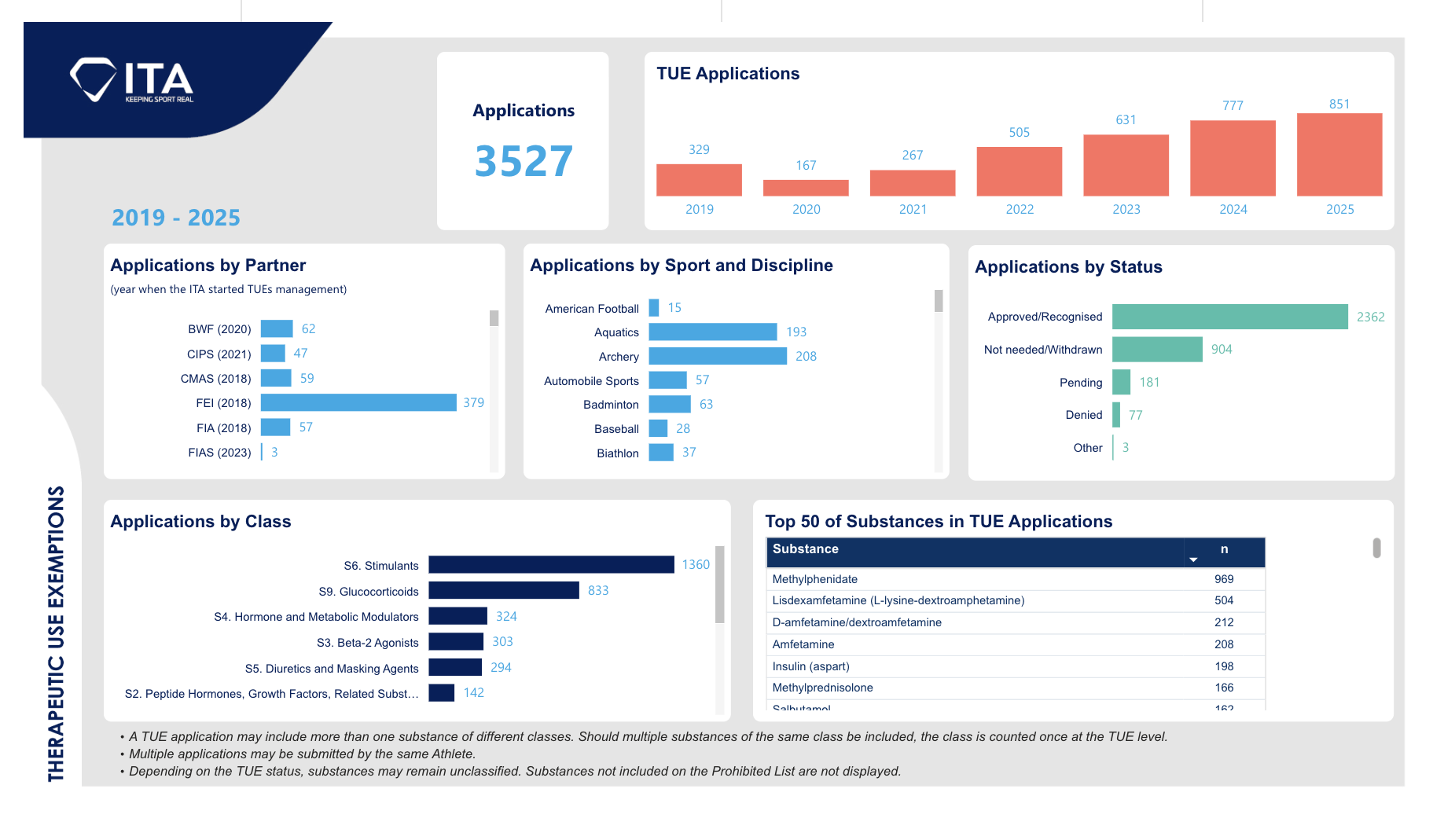Select the S6. Stimulants class bar
Image resolution: width=1433 pixels, height=840 pixels.
pos(551,565)
